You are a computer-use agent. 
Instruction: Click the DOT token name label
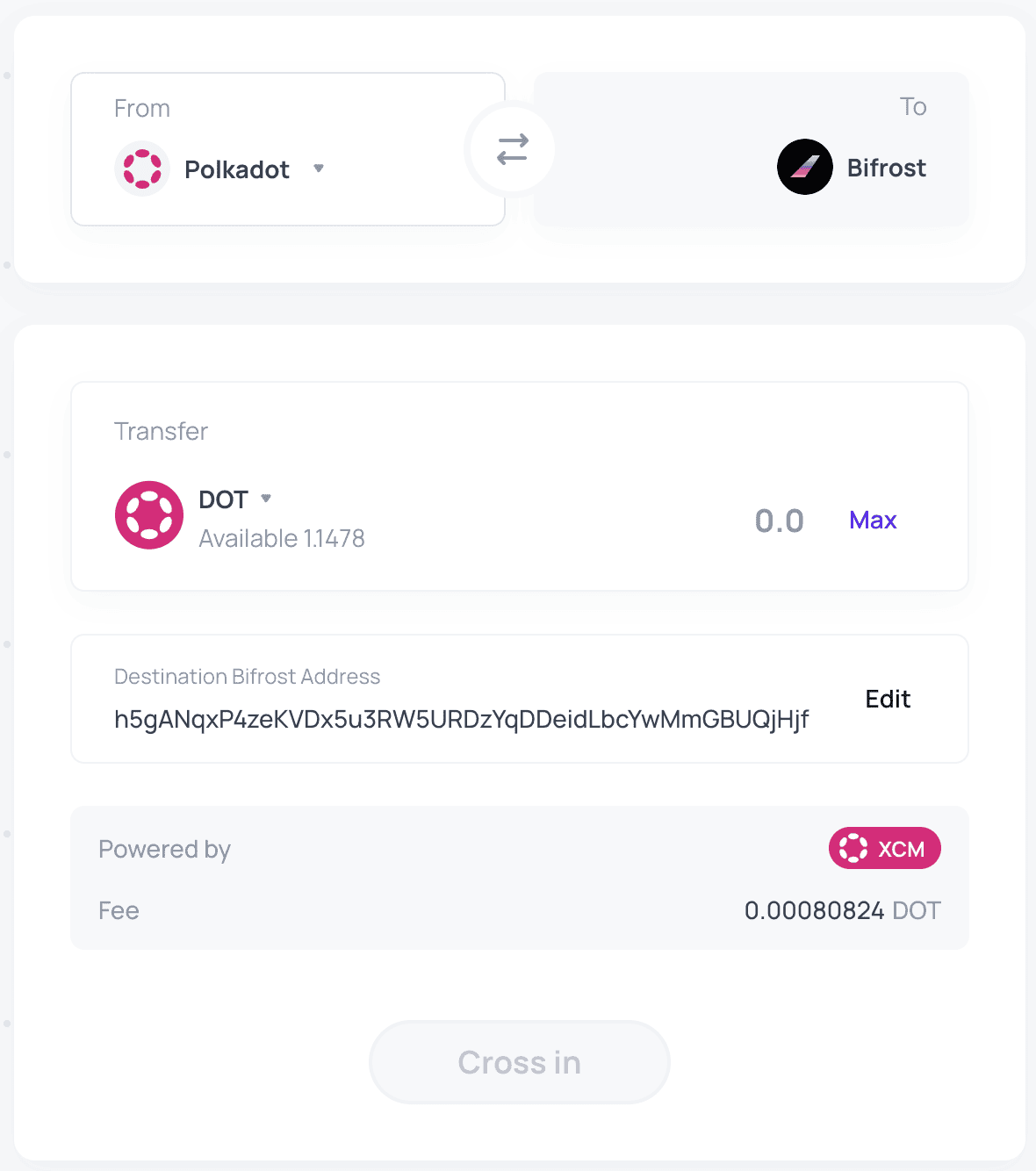point(223,499)
